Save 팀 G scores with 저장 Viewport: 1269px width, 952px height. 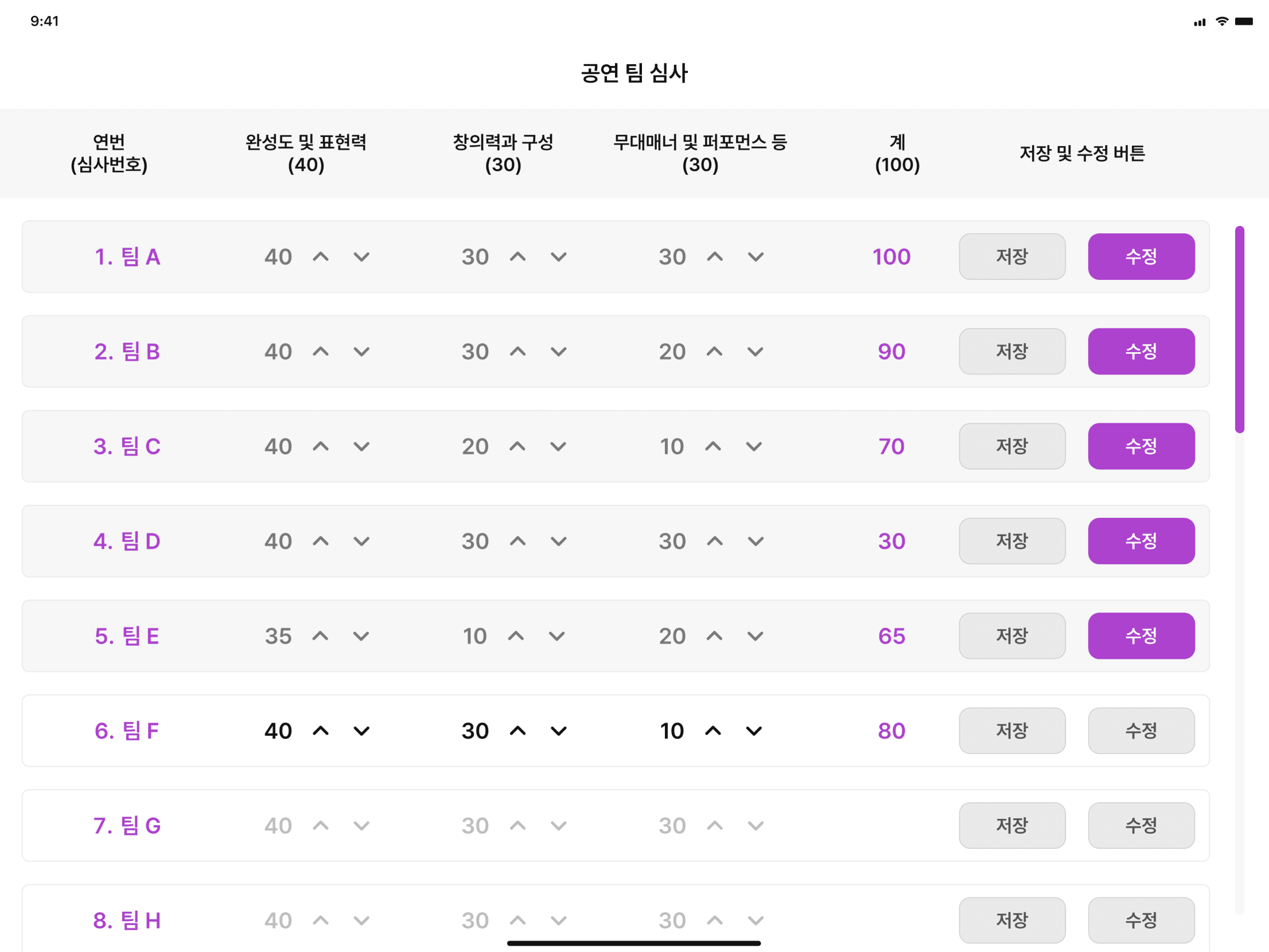tap(1012, 826)
